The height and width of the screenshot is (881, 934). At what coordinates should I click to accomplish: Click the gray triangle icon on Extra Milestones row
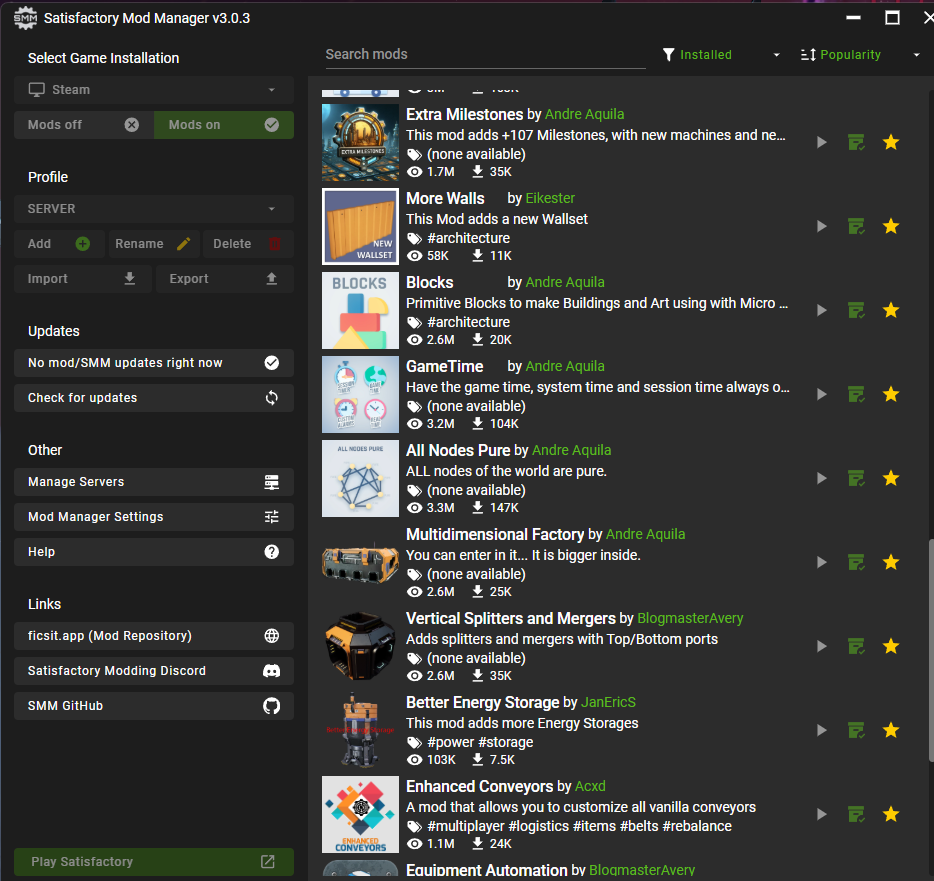point(822,142)
